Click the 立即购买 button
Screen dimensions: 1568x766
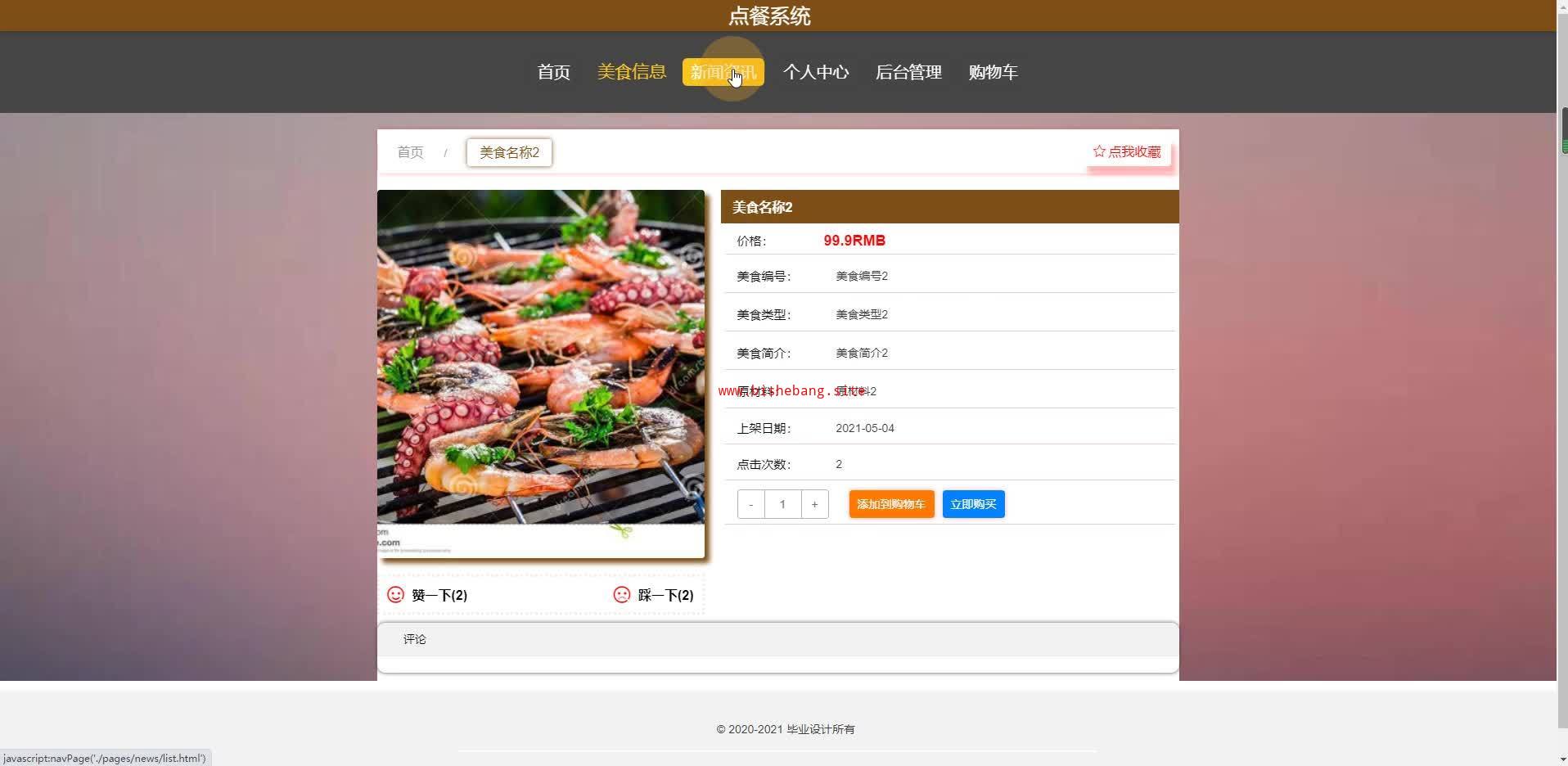[973, 504]
